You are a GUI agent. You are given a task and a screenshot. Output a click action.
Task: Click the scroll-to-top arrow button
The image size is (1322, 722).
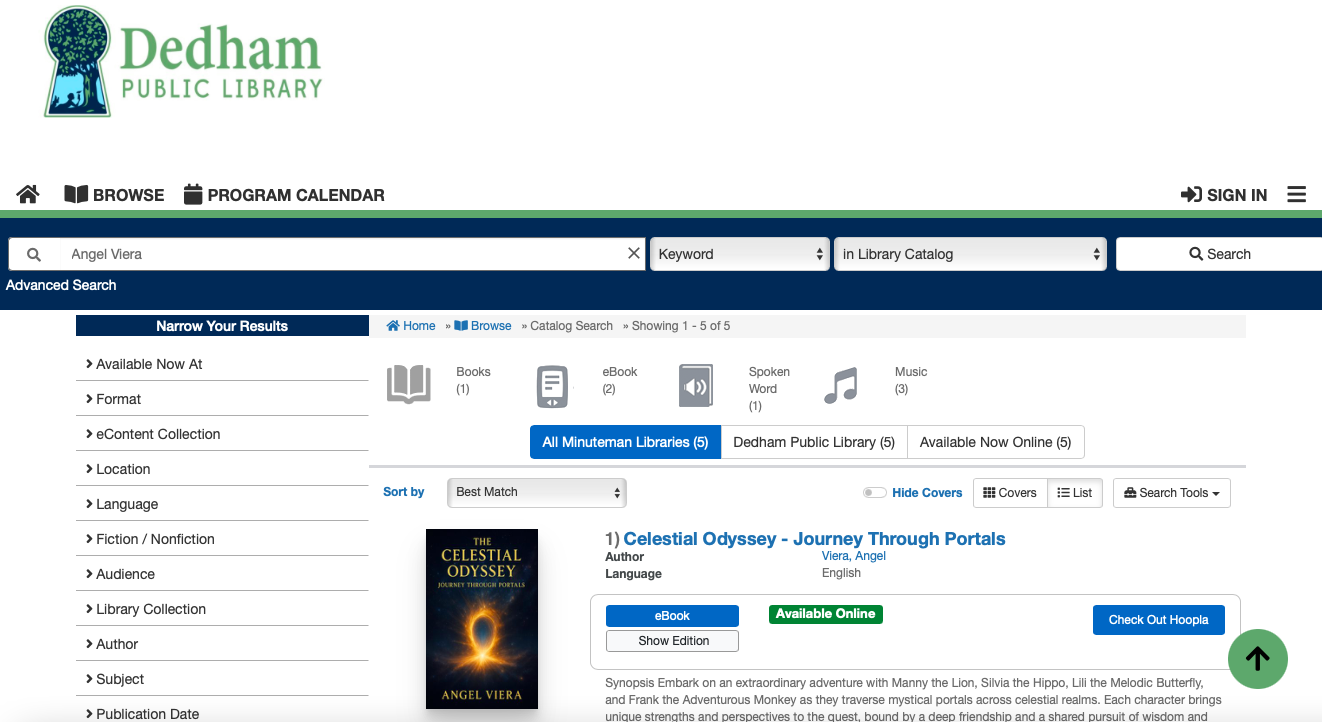[1257, 658]
